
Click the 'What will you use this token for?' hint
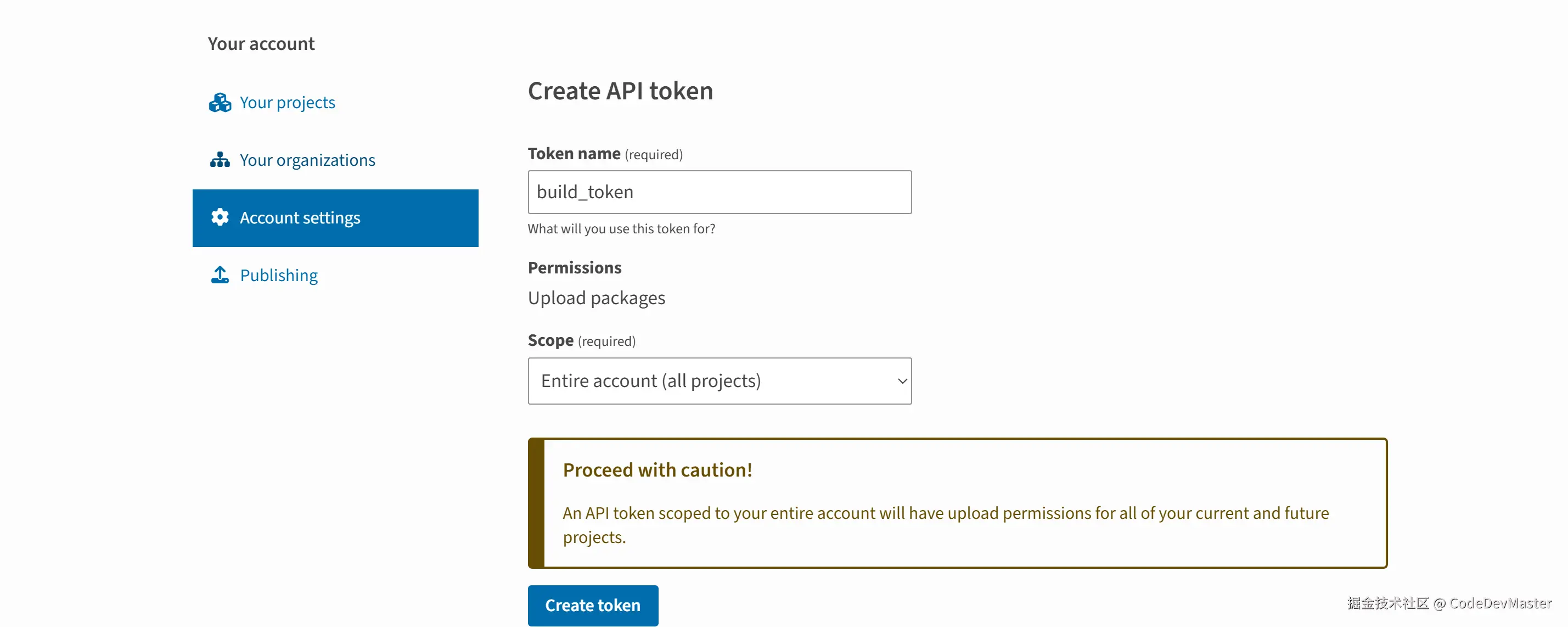pos(621,229)
